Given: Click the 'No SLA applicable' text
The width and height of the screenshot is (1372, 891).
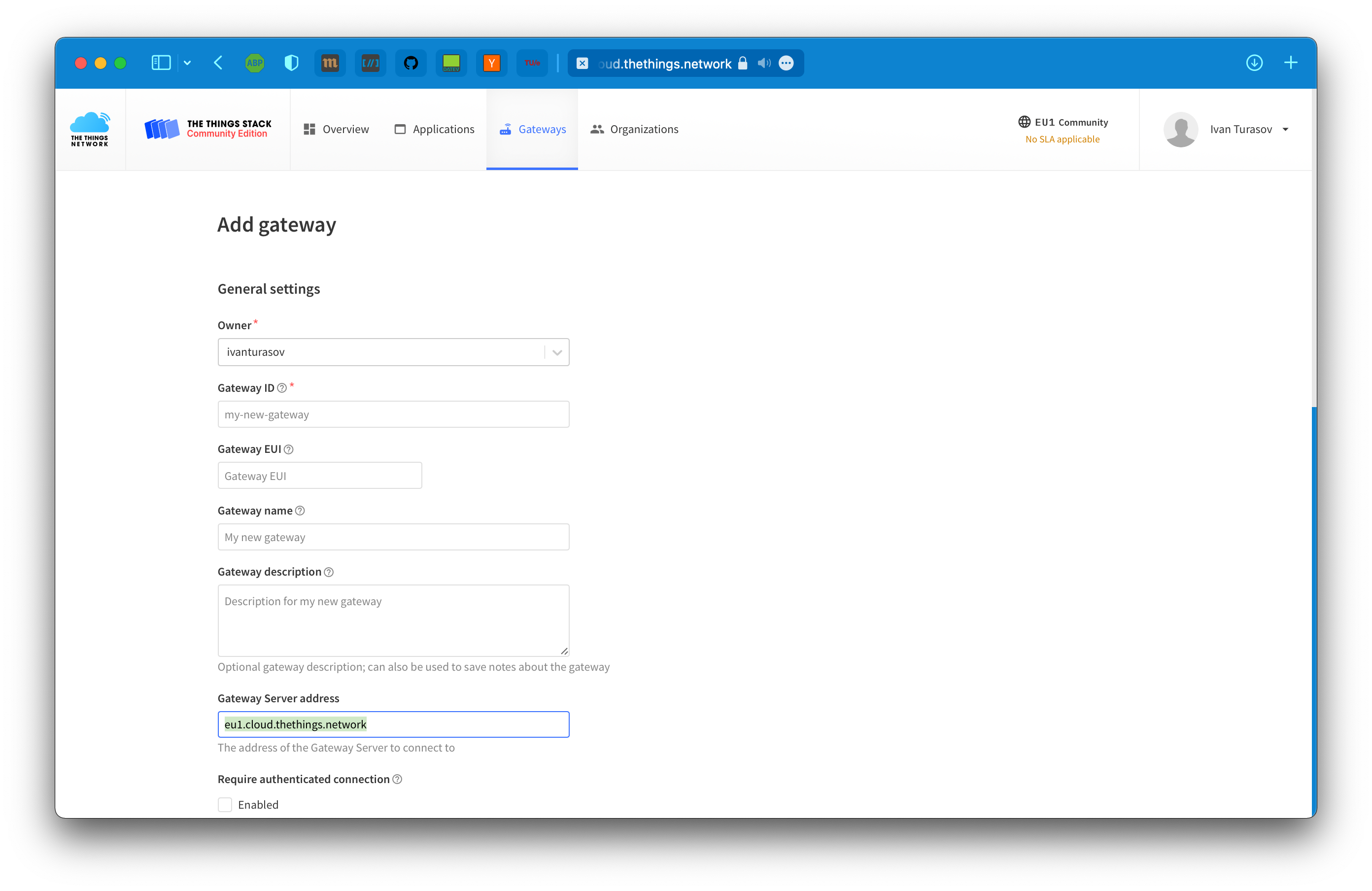Looking at the screenshot, I should pyautogui.click(x=1062, y=139).
